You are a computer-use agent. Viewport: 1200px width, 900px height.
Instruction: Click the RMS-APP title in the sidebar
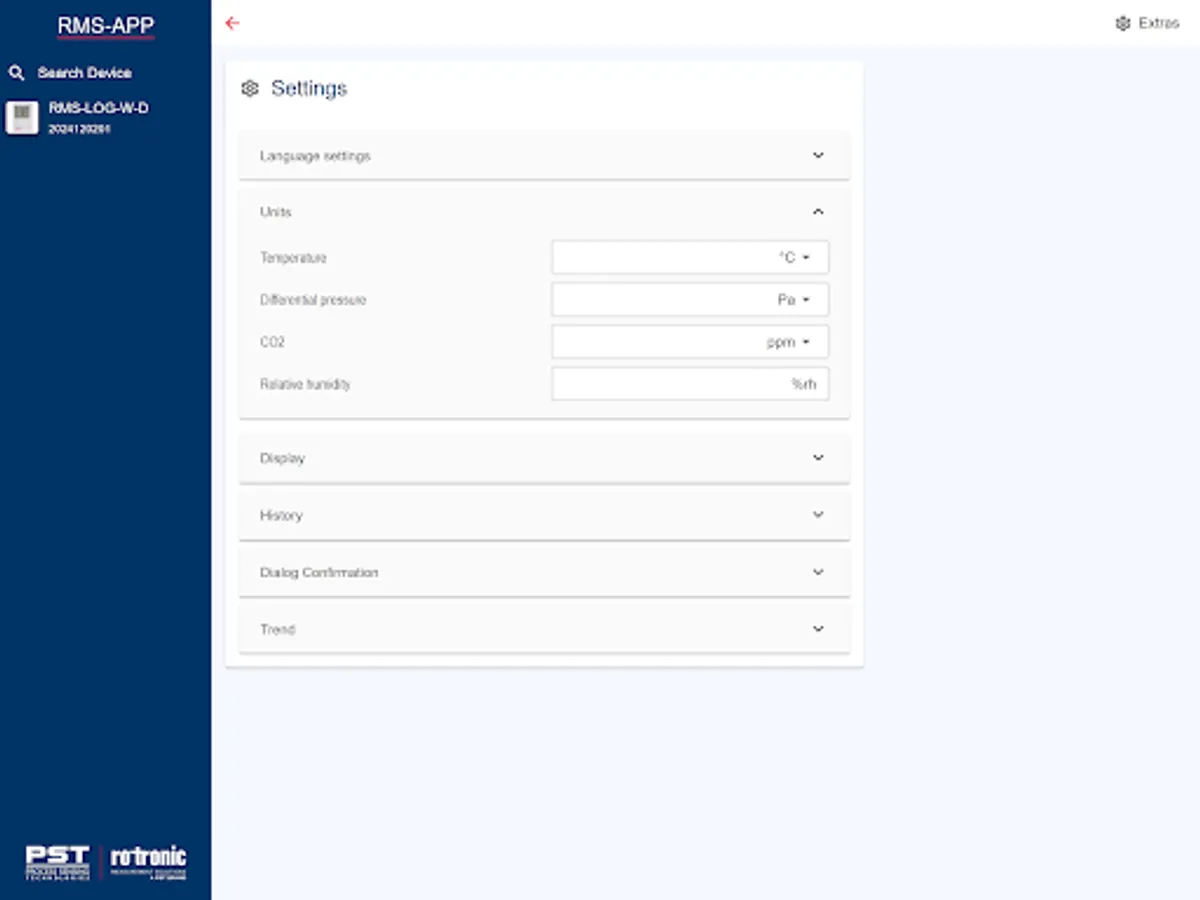click(105, 24)
